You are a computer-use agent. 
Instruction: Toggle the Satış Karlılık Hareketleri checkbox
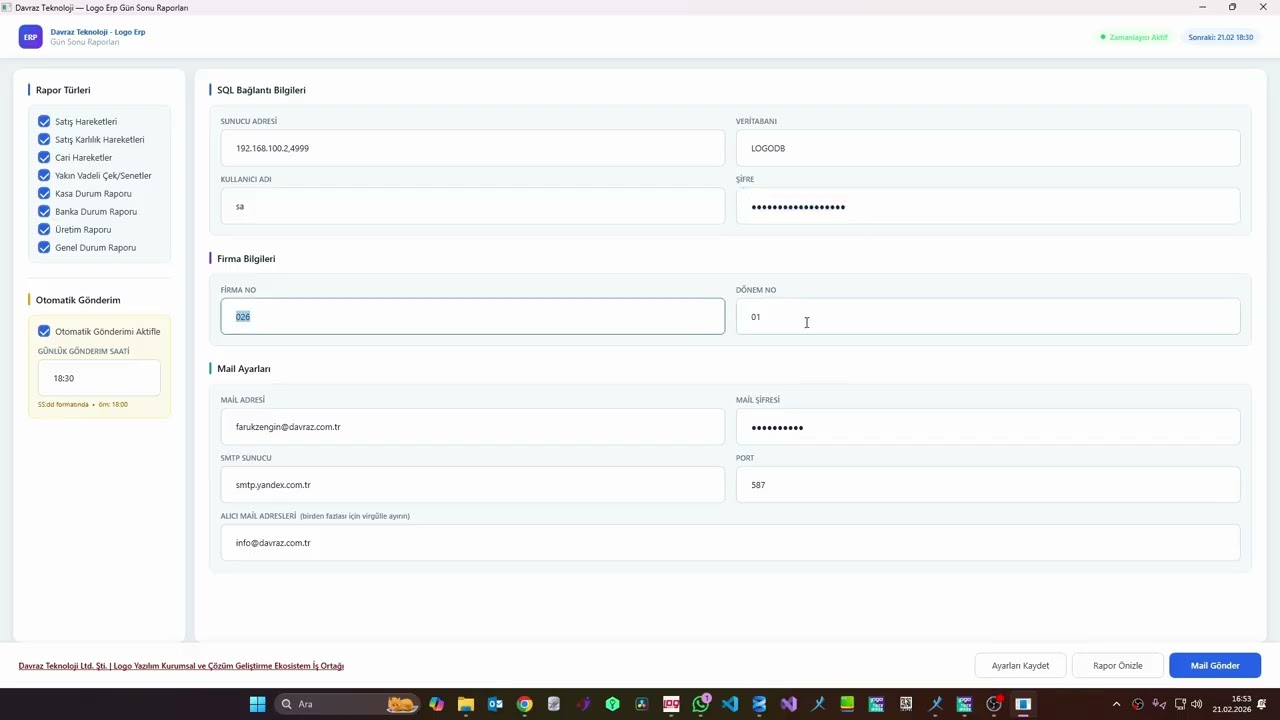[44, 140]
